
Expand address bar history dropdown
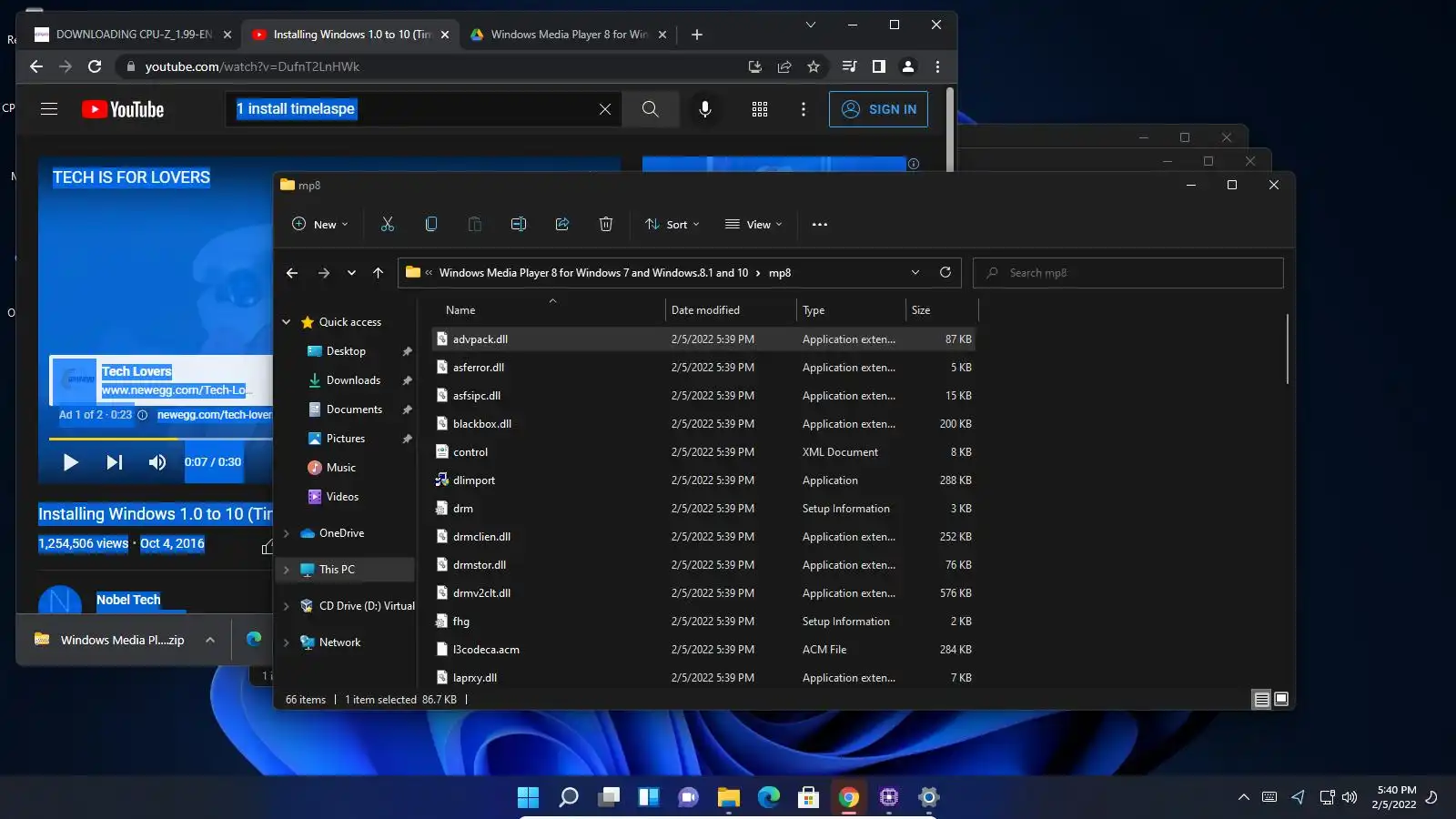[x=915, y=272]
